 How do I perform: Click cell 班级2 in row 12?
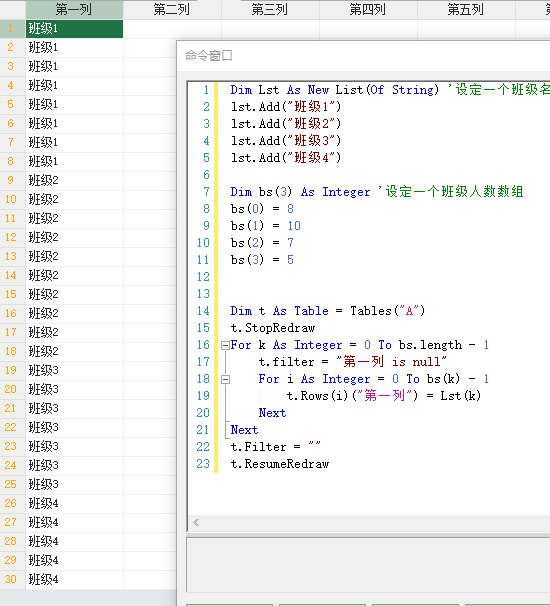pos(74,237)
